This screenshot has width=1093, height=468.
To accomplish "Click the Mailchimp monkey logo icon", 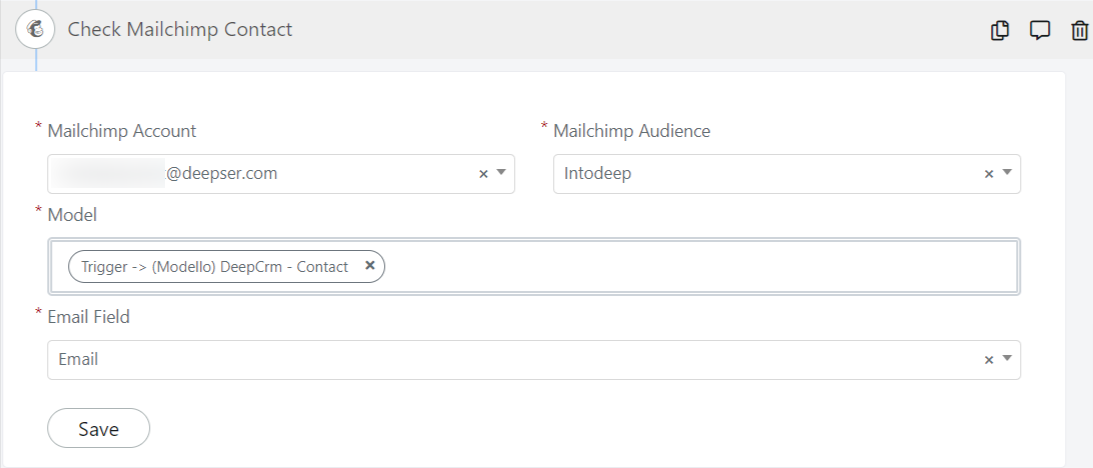I will click(x=35, y=29).
